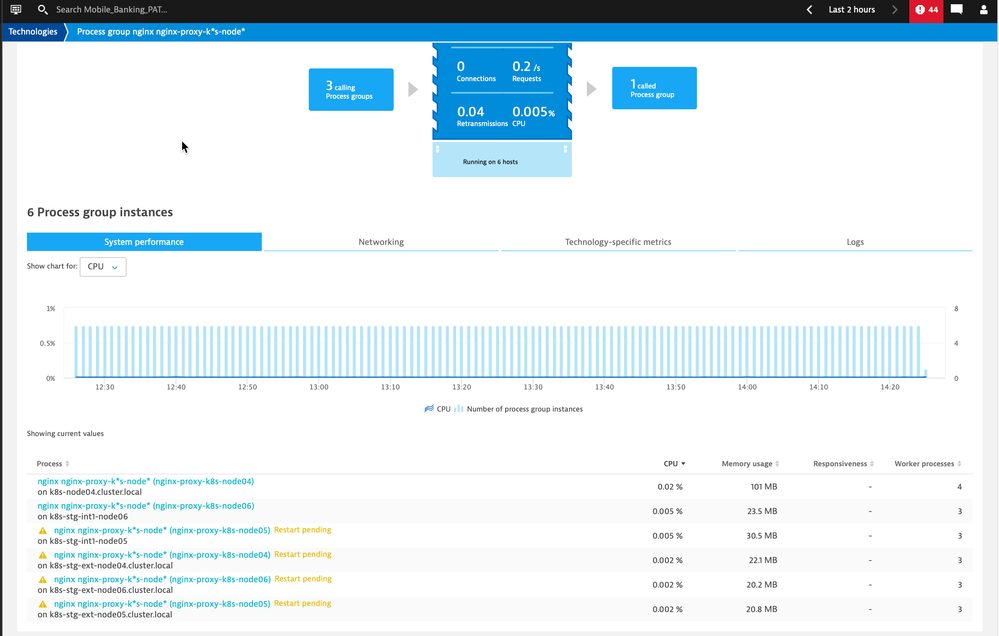Switch to the Technology-specific metrics tab

[618, 242]
